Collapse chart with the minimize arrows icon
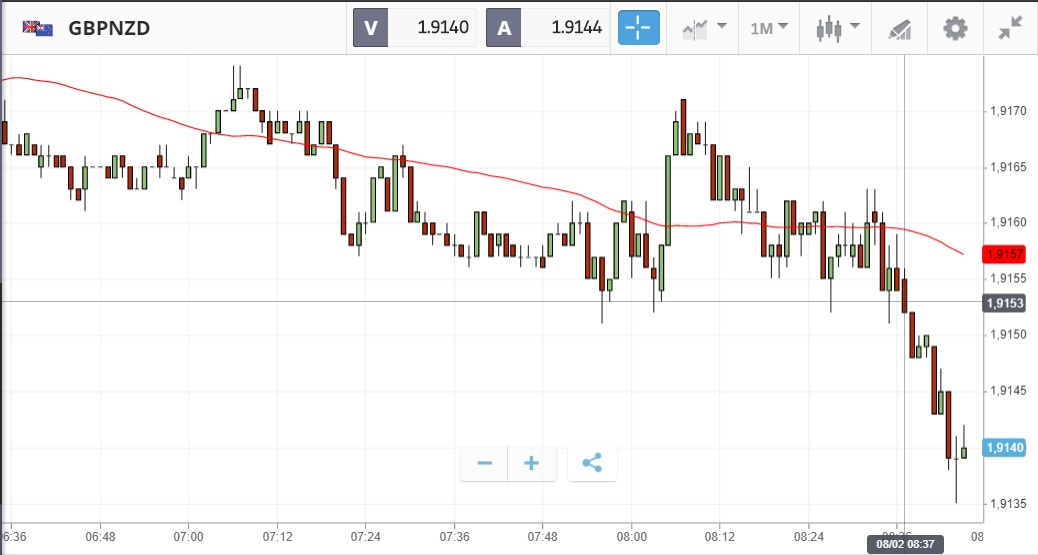Screen dimensions: 1038x555 pyautogui.click(x=1011, y=28)
